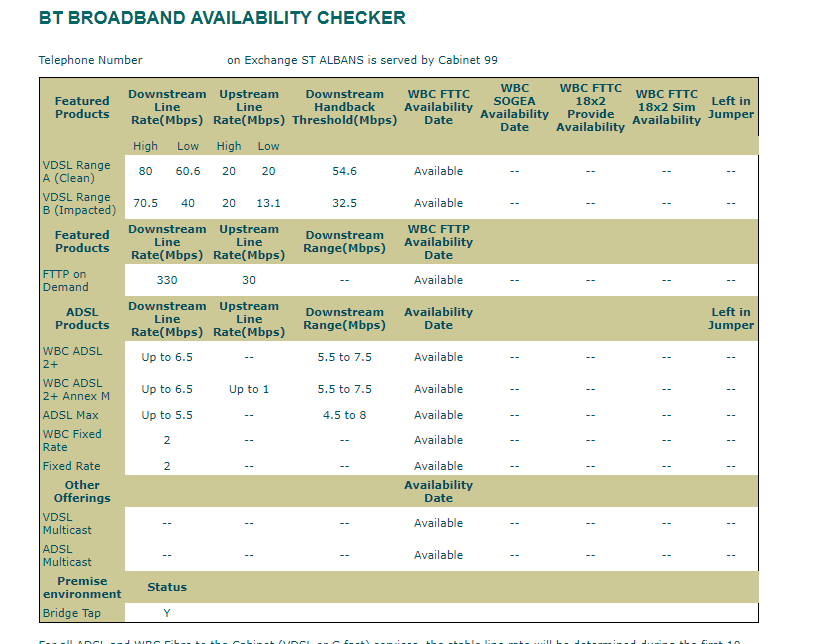Click the Downstream Line Rate(Mbps) column header
The height and width of the screenshot is (644, 819).
(167, 107)
